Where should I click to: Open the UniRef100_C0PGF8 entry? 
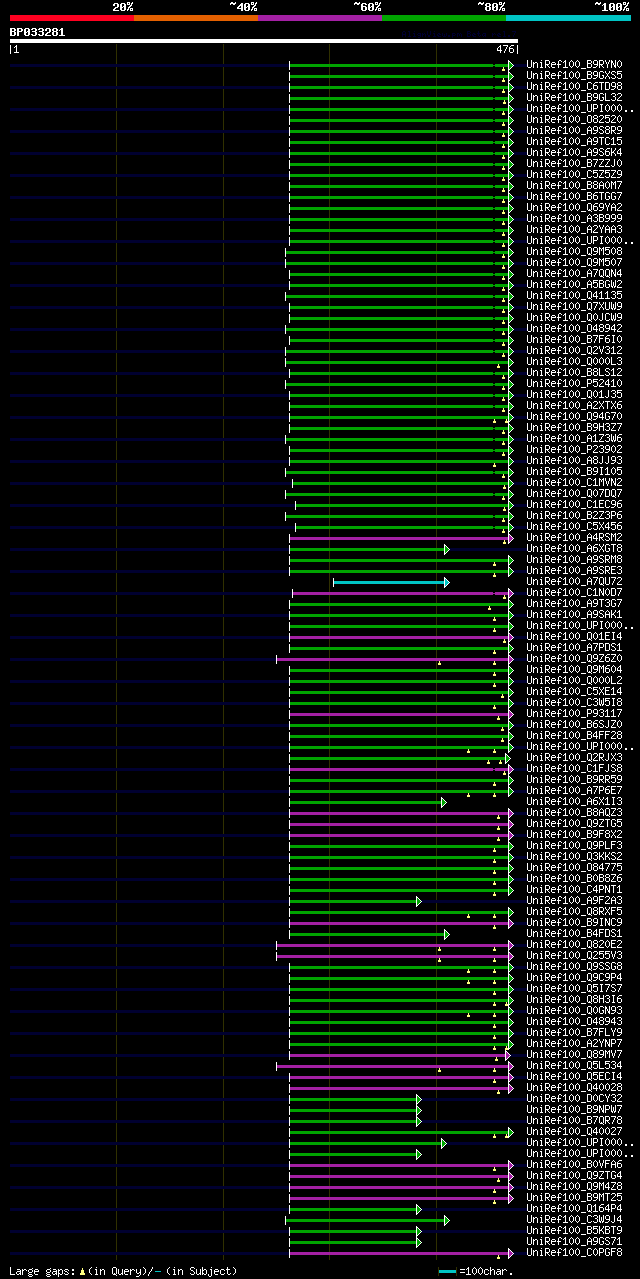574,1253
